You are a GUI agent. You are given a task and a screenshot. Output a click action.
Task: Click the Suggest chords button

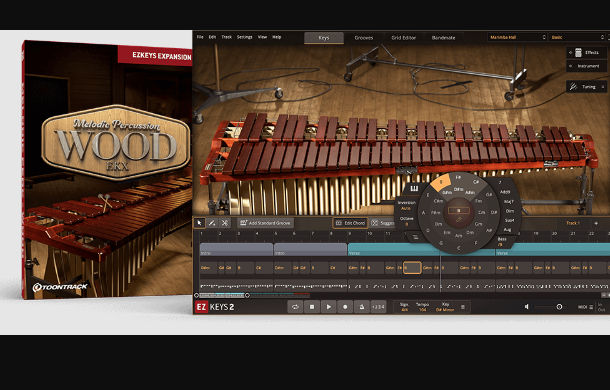tap(383, 223)
